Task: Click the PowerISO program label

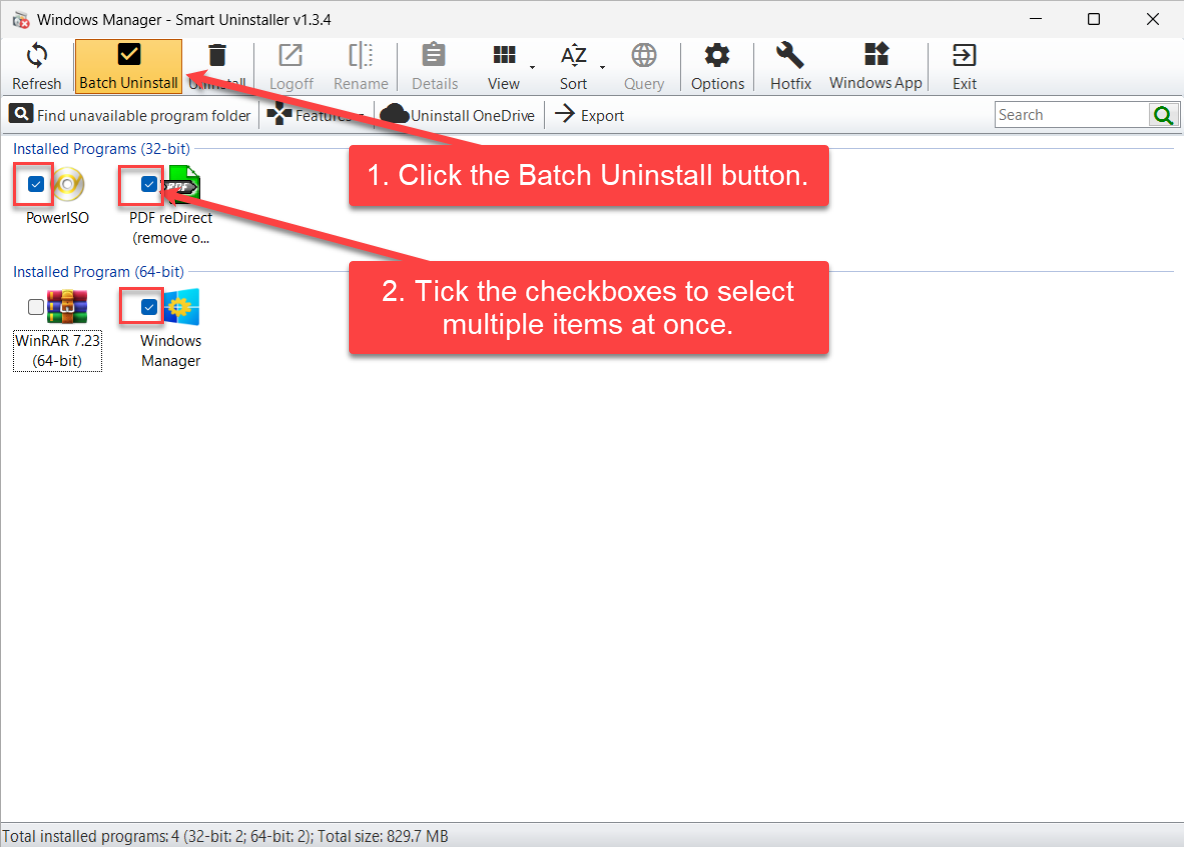Action: pos(57,217)
